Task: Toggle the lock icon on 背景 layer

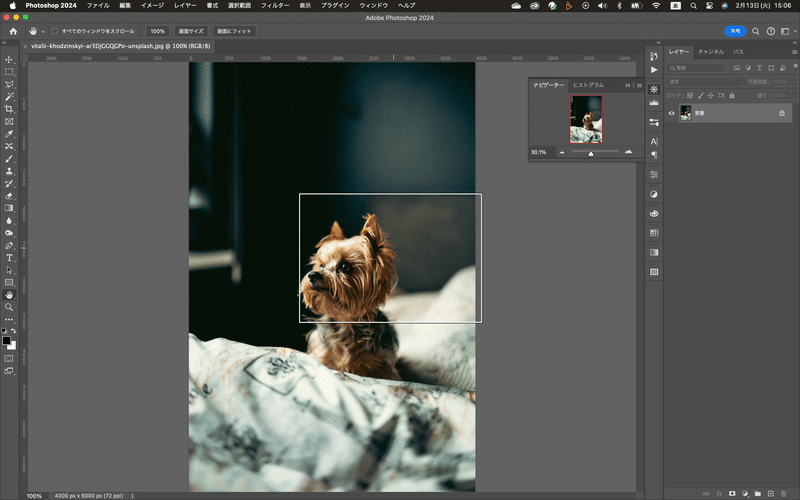Action: pos(781,113)
